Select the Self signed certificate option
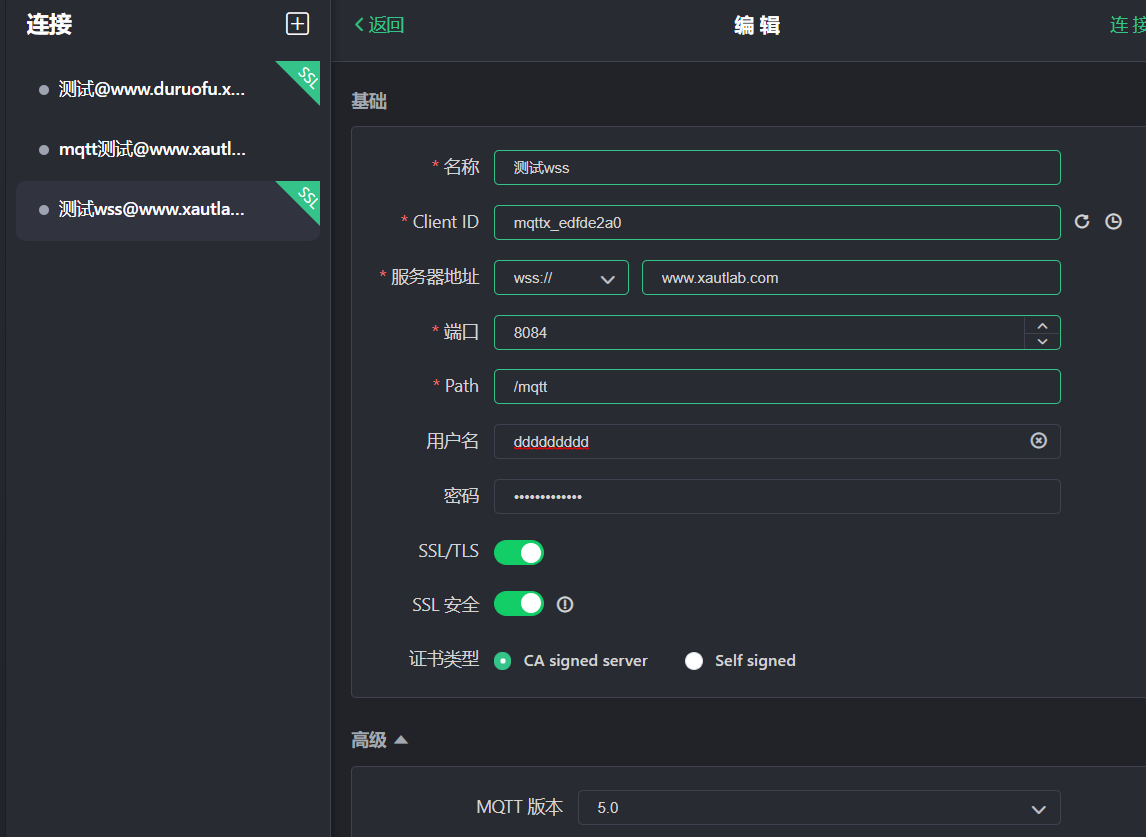This screenshot has height=837, width=1146. (x=694, y=661)
